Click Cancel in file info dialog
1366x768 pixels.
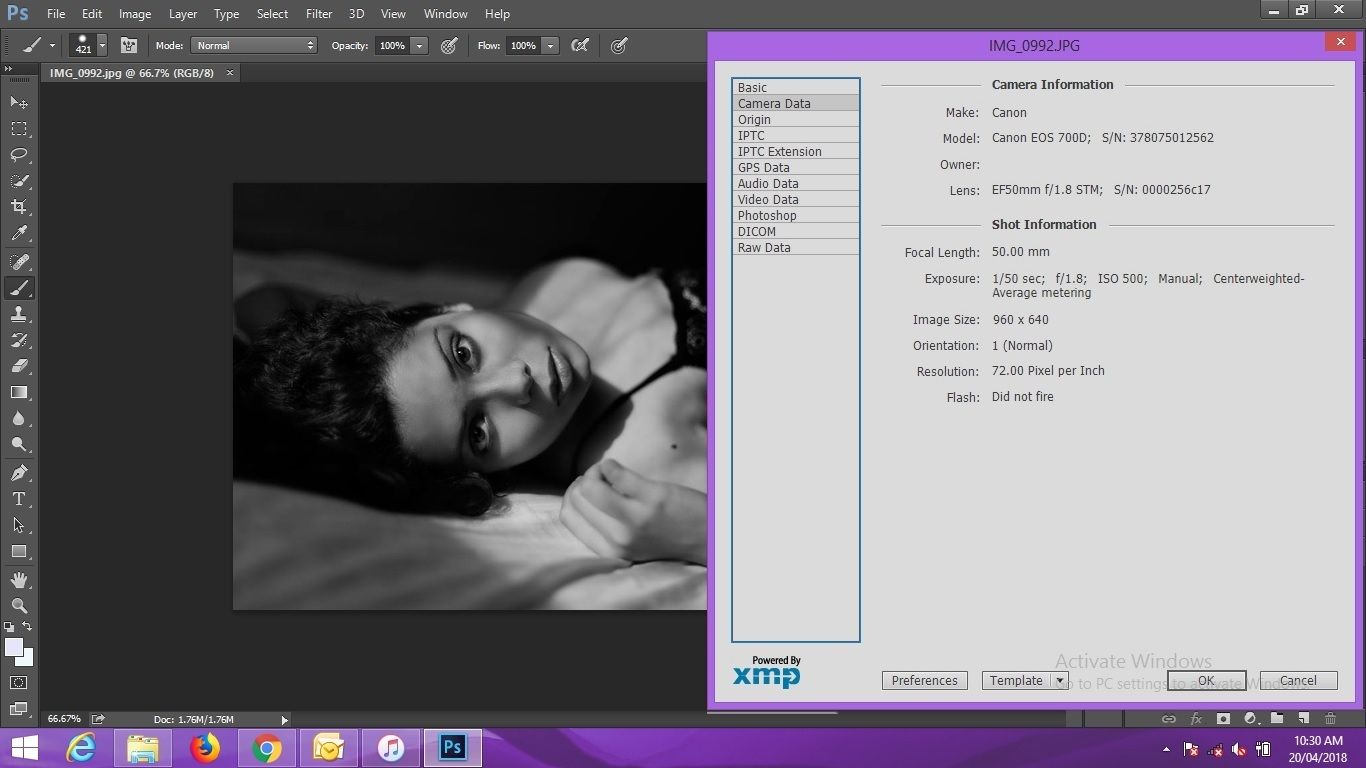click(x=1298, y=681)
